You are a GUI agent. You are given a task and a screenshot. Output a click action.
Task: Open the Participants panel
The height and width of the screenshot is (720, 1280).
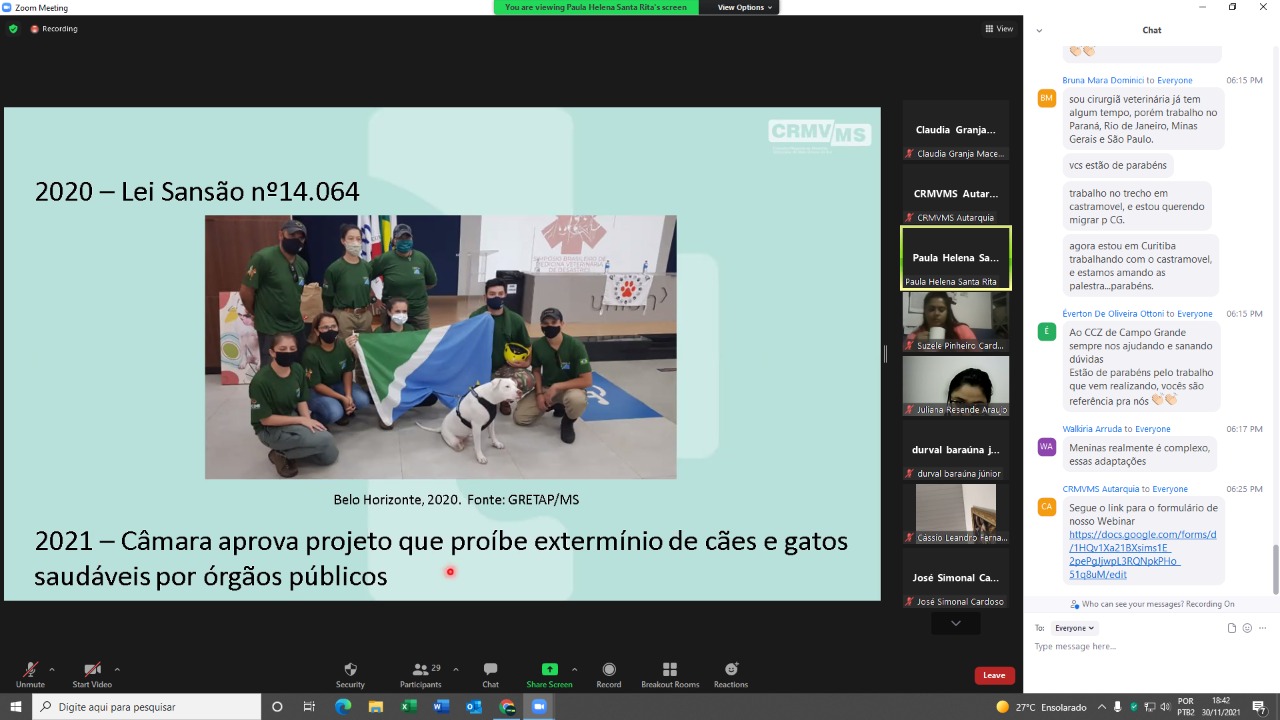[421, 673]
